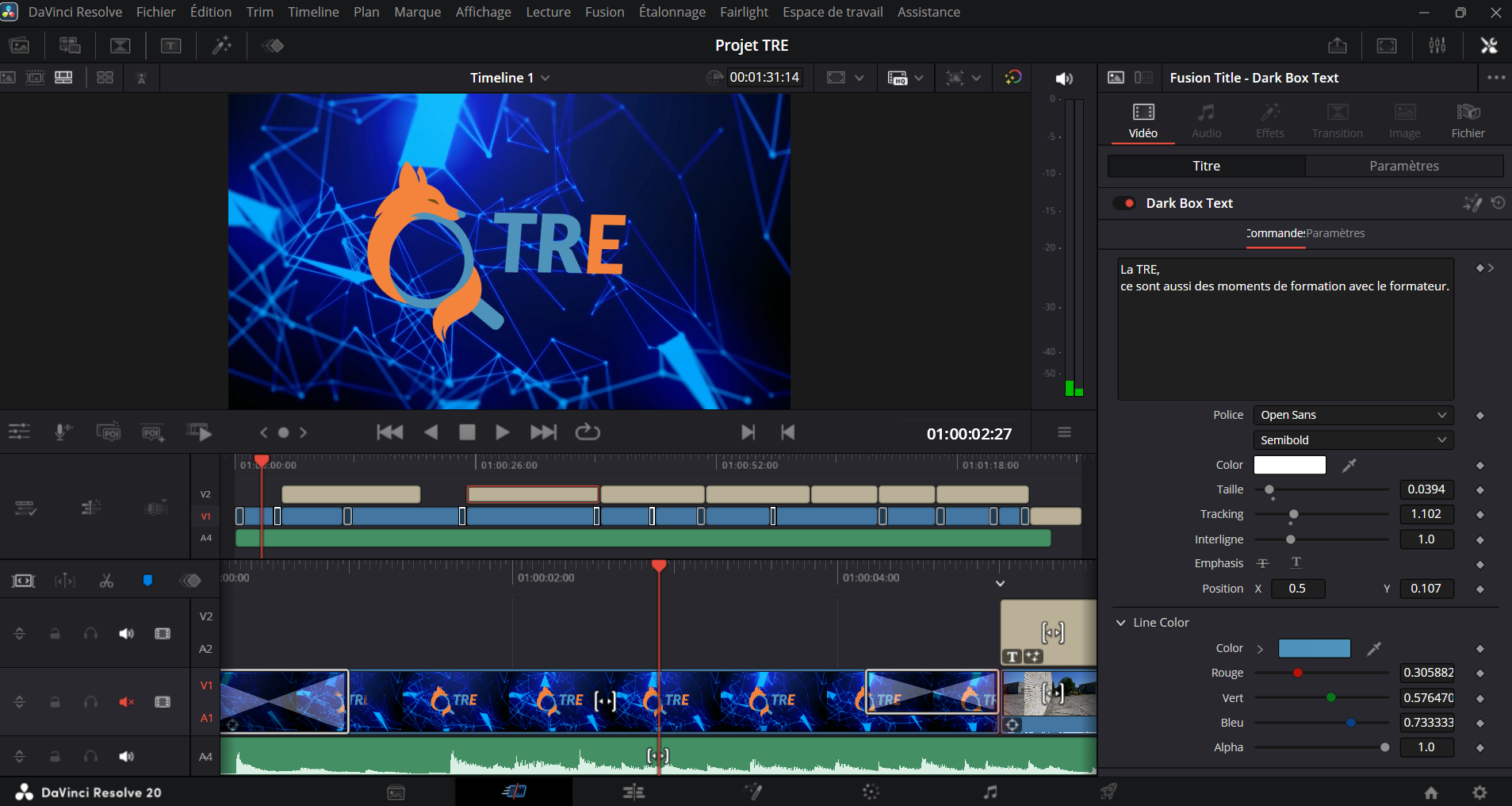Toggle the blue flag marker button

pos(147,581)
